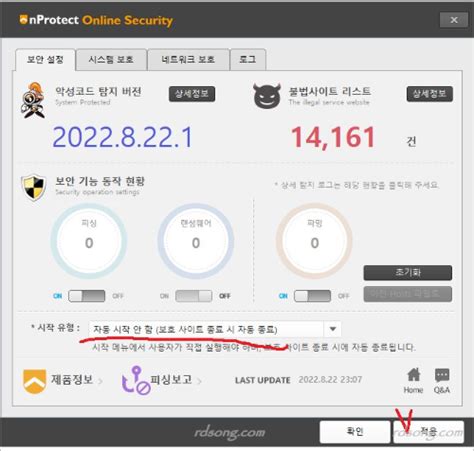Image resolution: width=474 pixels, height=451 pixels.
Task: Click the Home house icon
Action: coord(414,375)
